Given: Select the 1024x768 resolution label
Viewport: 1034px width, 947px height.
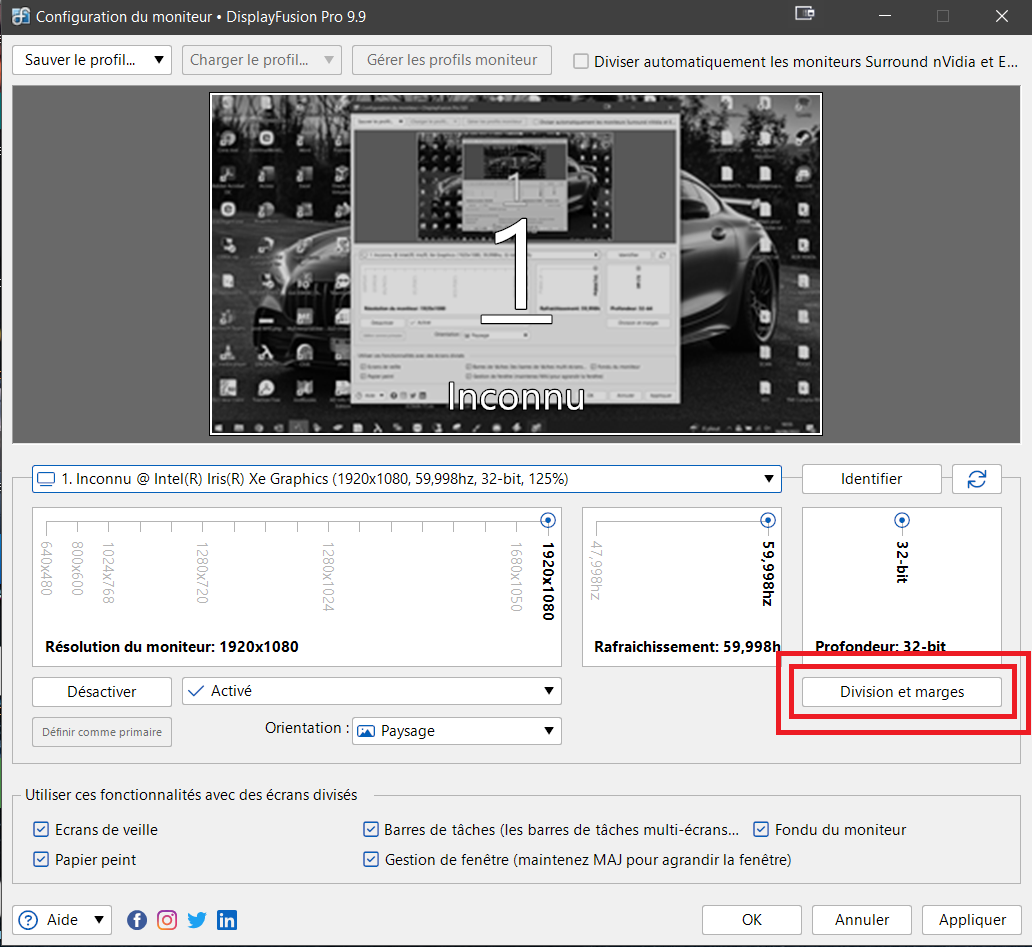Looking at the screenshot, I should coord(109,572).
